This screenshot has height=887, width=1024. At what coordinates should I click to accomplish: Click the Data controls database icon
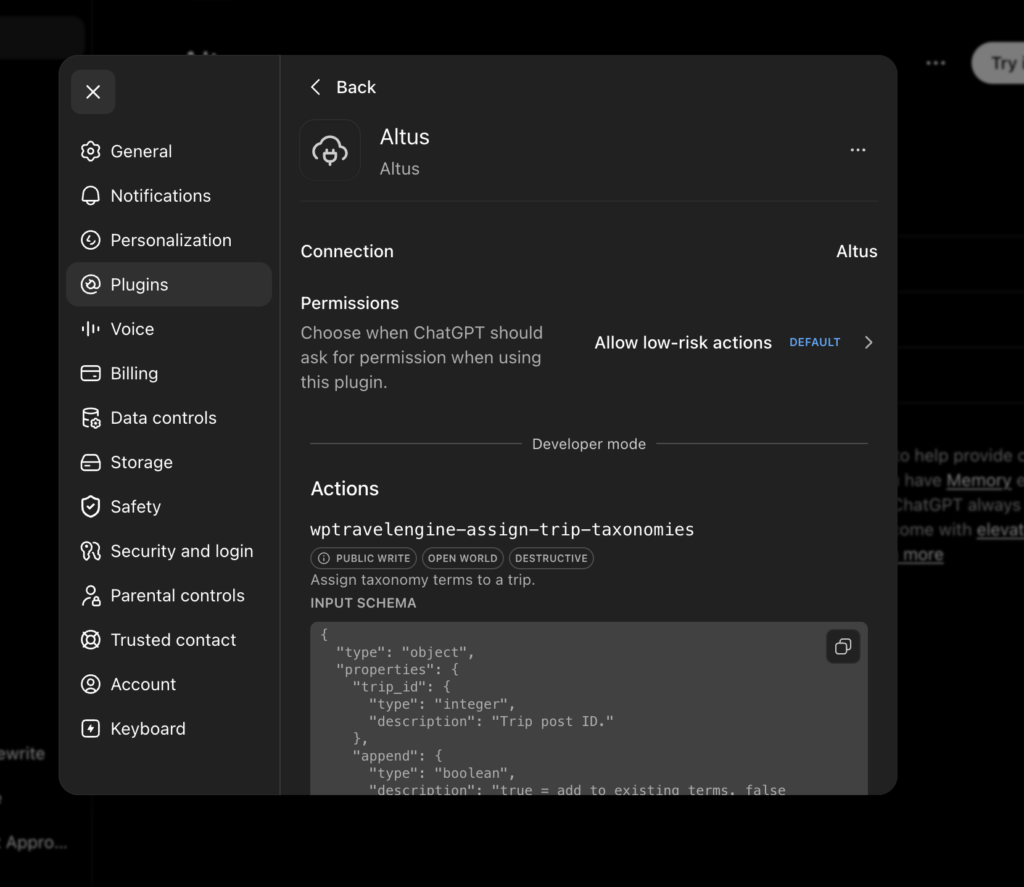point(90,417)
